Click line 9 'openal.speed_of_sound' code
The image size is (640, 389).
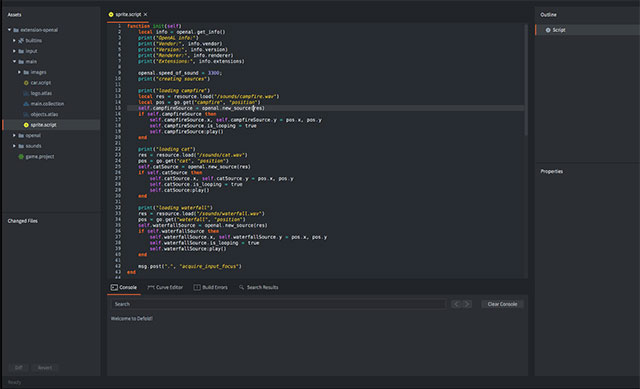(x=180, y=73)
